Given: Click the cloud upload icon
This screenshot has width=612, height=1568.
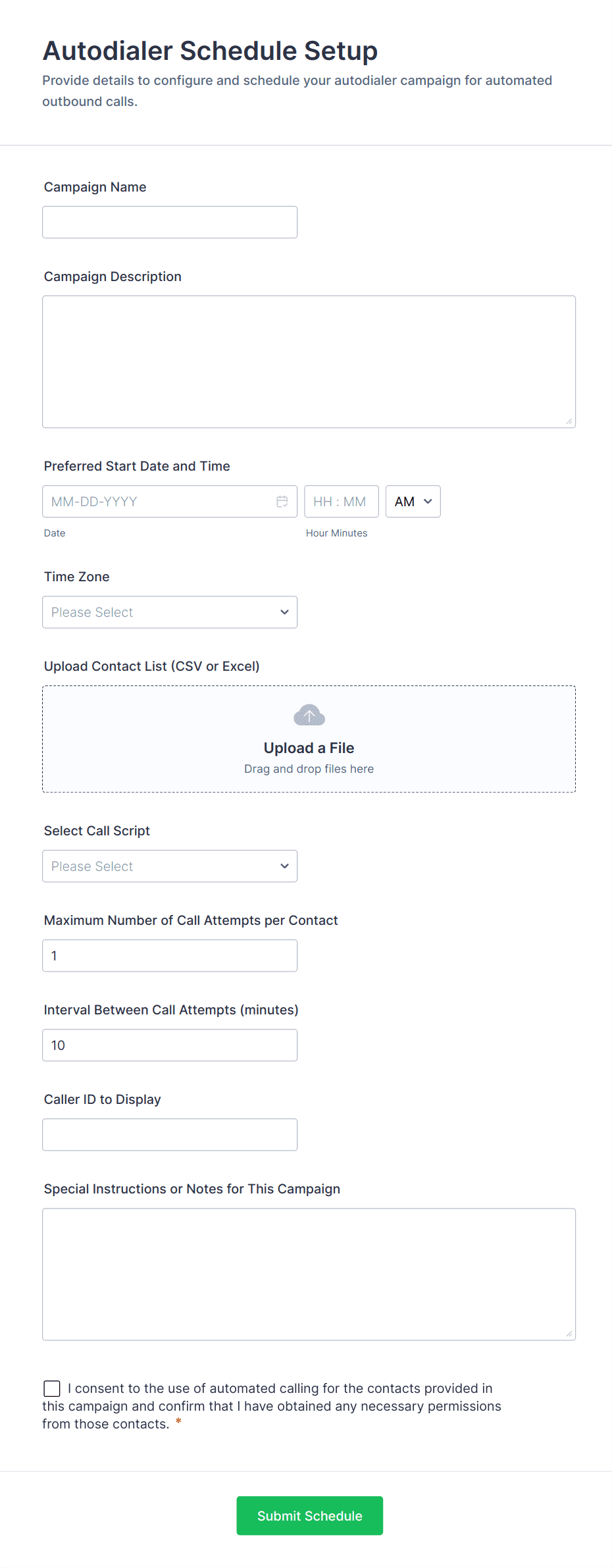Looking at the screenshot, I should (x=309, y=716).
